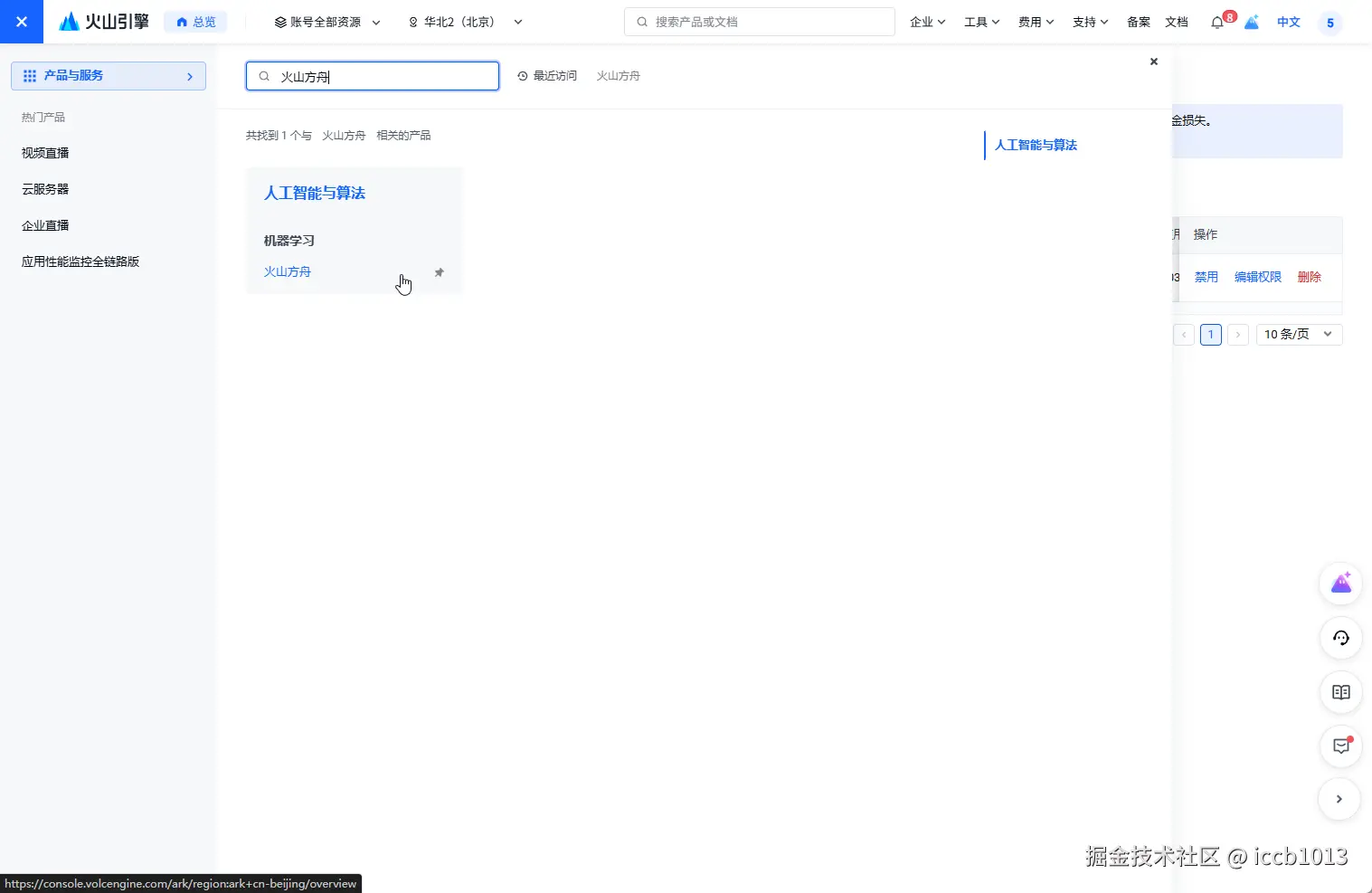Collapse the right-side floating toolbar chevron
The image size is (1372, 893).
pyautogui.click(x=1339, y=799)
